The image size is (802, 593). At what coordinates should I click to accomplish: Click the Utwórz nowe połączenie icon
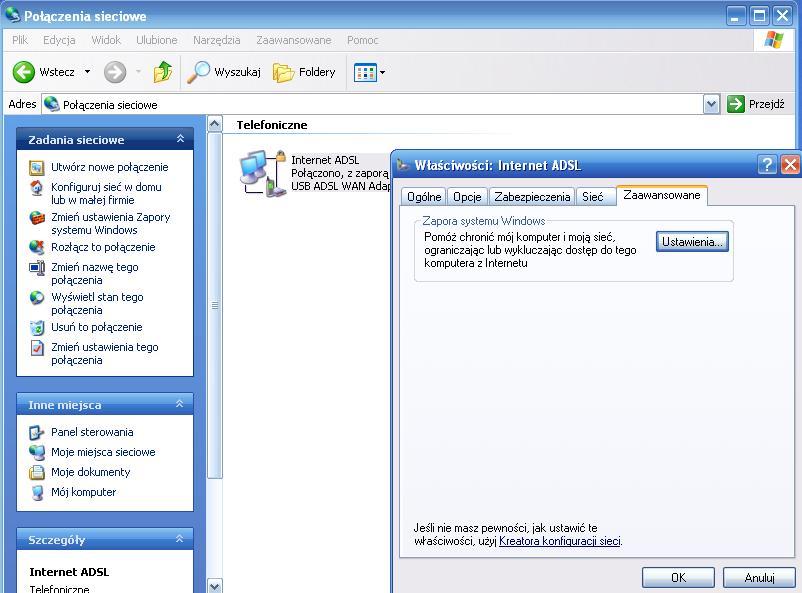click(x=37, y=167)
